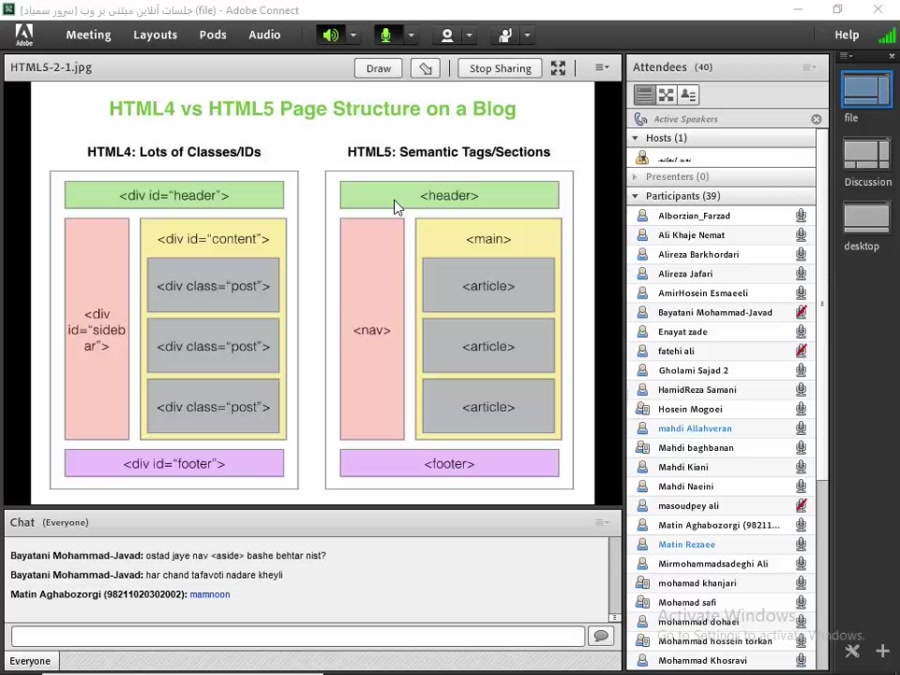The height and width of the screenshot is (675, 900).
Task: Collapse the Hosts group
Action: click(636, 138)
